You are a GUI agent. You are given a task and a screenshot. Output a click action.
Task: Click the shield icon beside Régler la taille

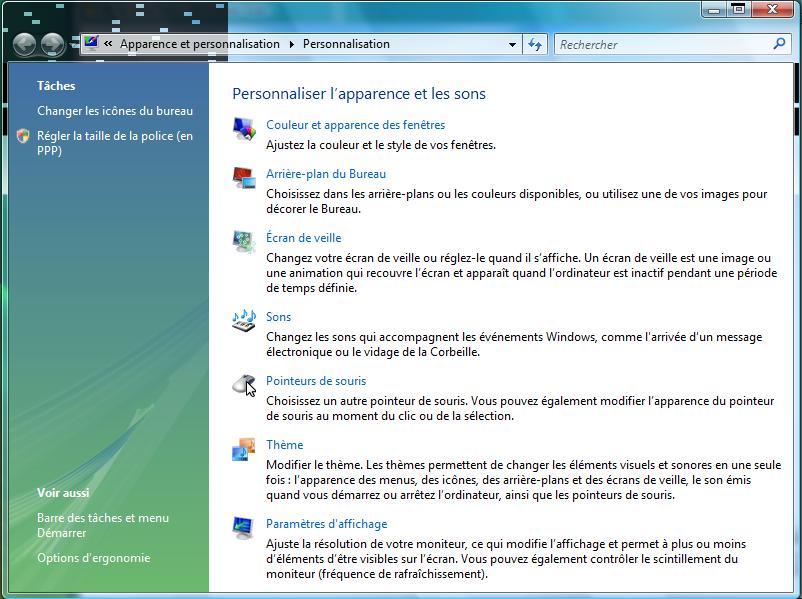[23, 136]
